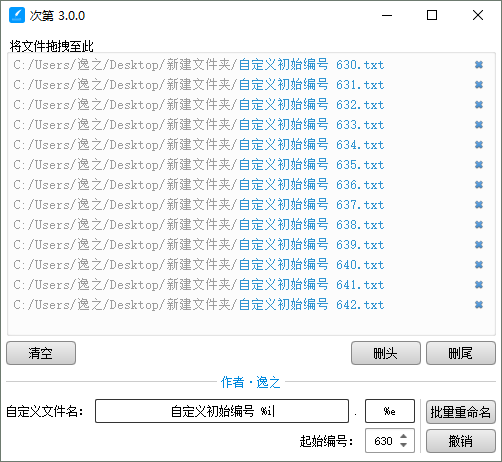
Task: Focus the %e extension input field
Action: pos(390,411)
